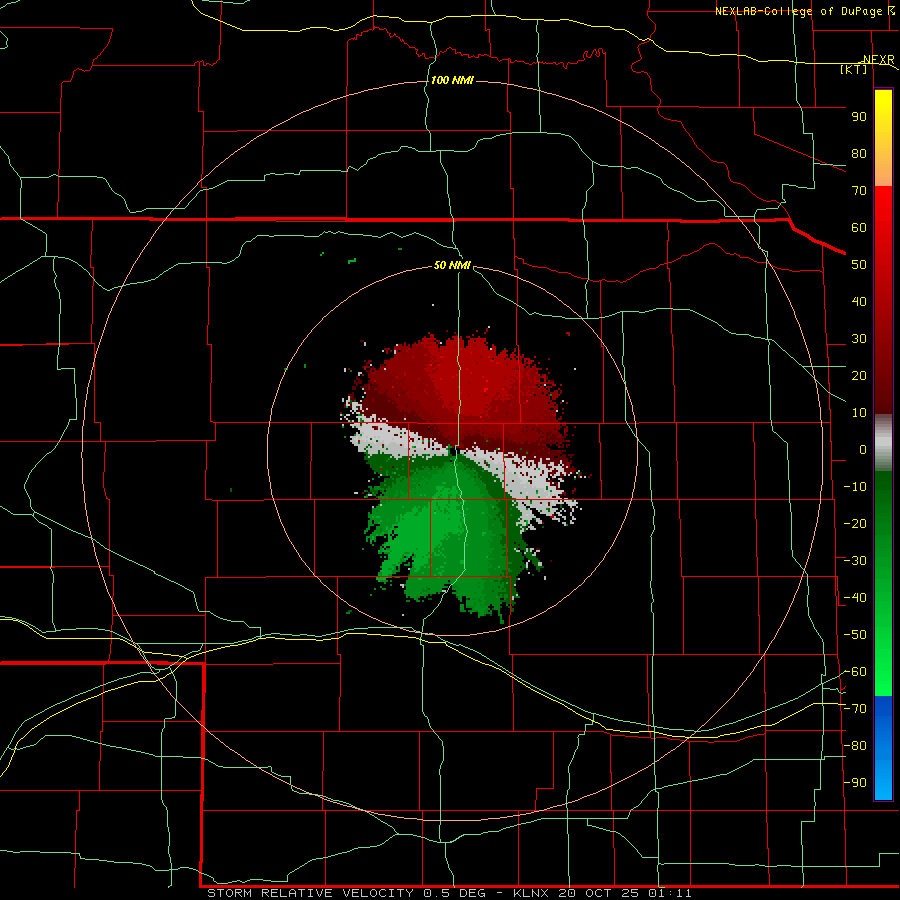Screen dimensions: 900x900
Task: Click the positive 70 value on velocity scale
Action: tap(859, 191)
